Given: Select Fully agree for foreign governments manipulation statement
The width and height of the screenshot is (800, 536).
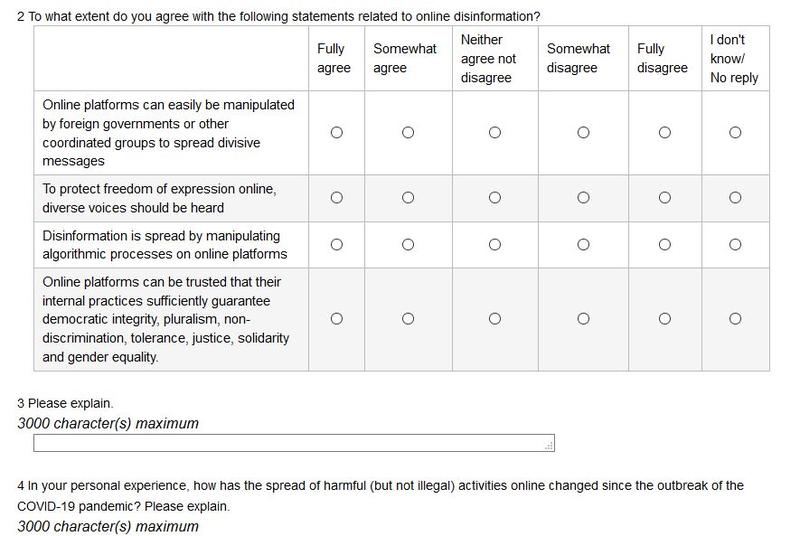Looking at the screenshot, I should click(336, 132).
